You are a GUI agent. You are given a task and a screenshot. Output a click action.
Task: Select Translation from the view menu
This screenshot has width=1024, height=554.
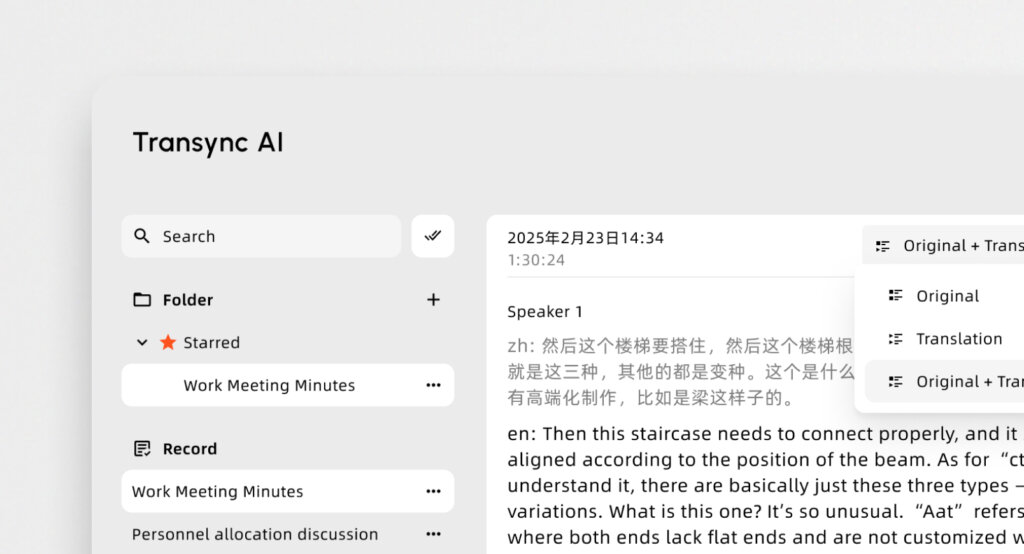point(958,339)
